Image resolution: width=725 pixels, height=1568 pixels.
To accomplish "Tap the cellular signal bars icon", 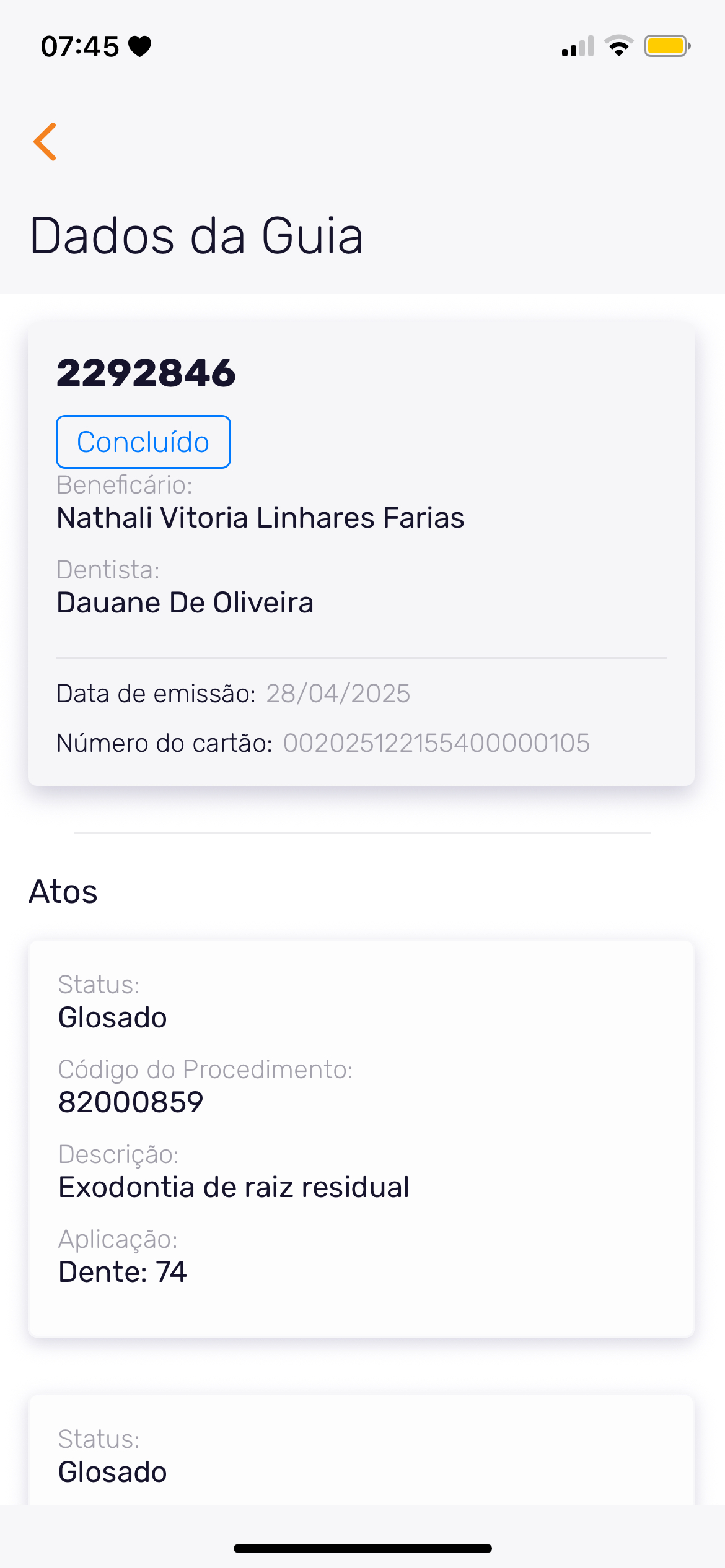I will pyautogui.click(x=578, y=46).
